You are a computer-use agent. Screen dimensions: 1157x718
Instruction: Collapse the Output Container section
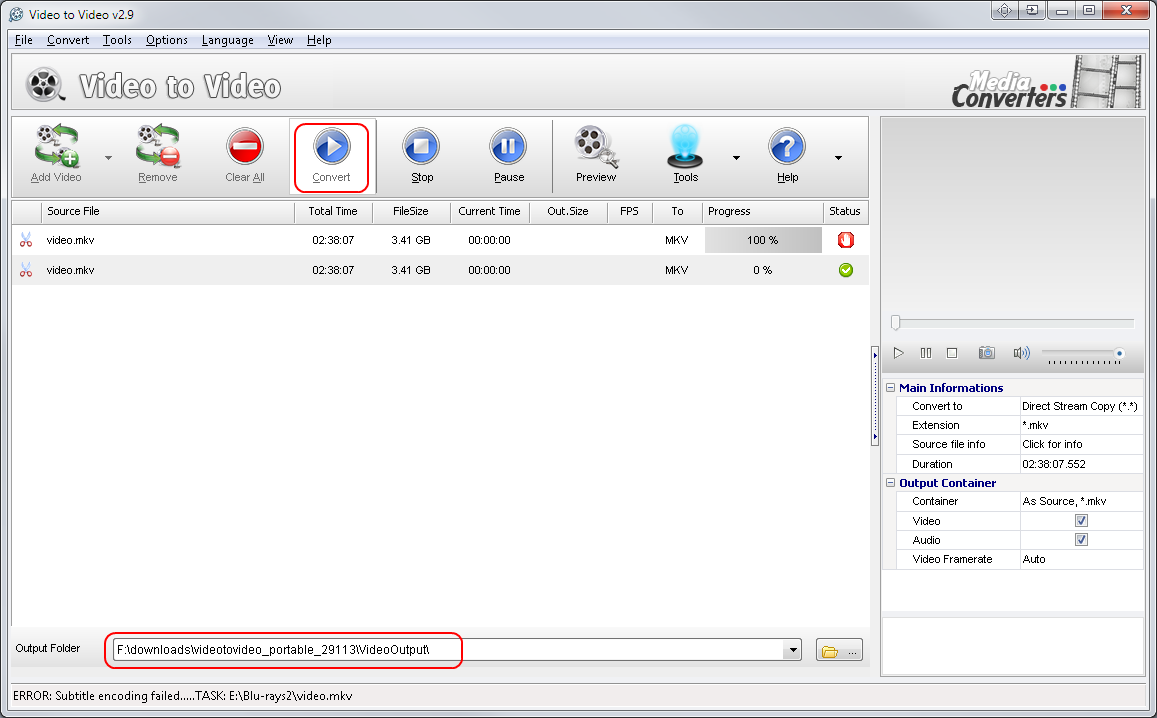click(891, 483)
